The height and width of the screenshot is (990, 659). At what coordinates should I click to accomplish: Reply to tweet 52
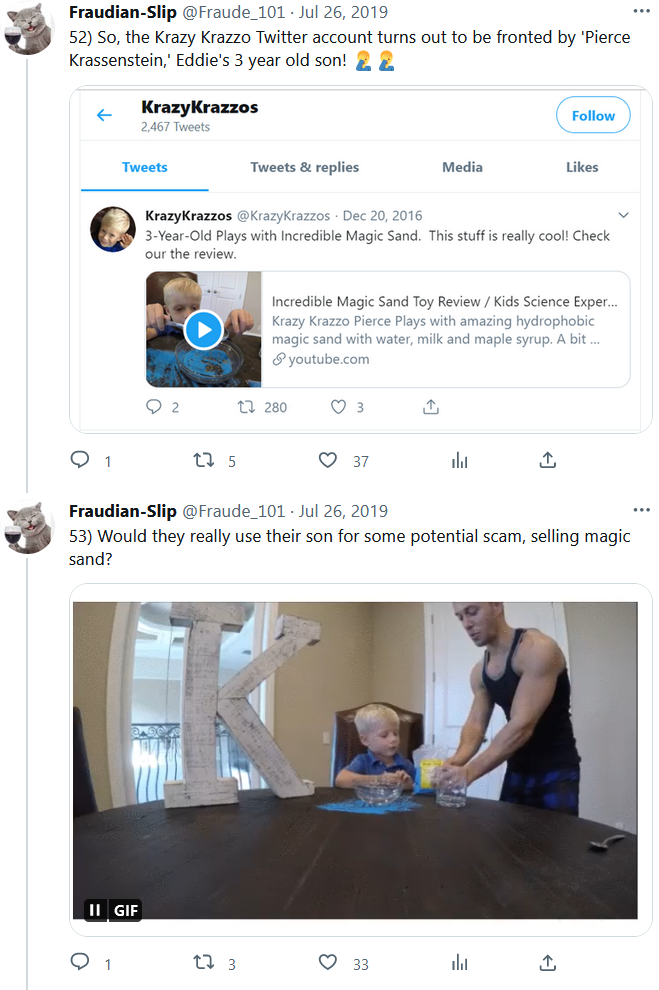click(81, 460)
